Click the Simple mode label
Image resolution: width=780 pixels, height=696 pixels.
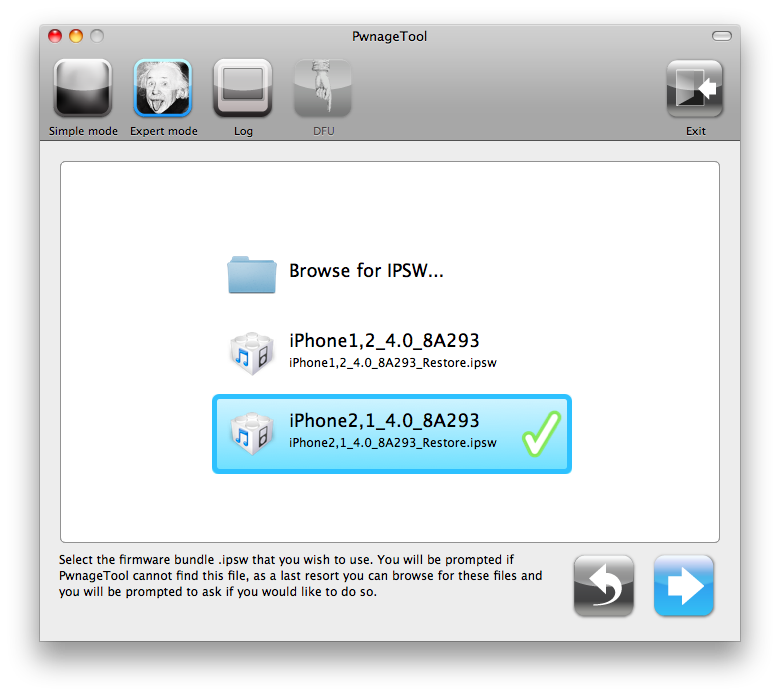pos(83,131)
